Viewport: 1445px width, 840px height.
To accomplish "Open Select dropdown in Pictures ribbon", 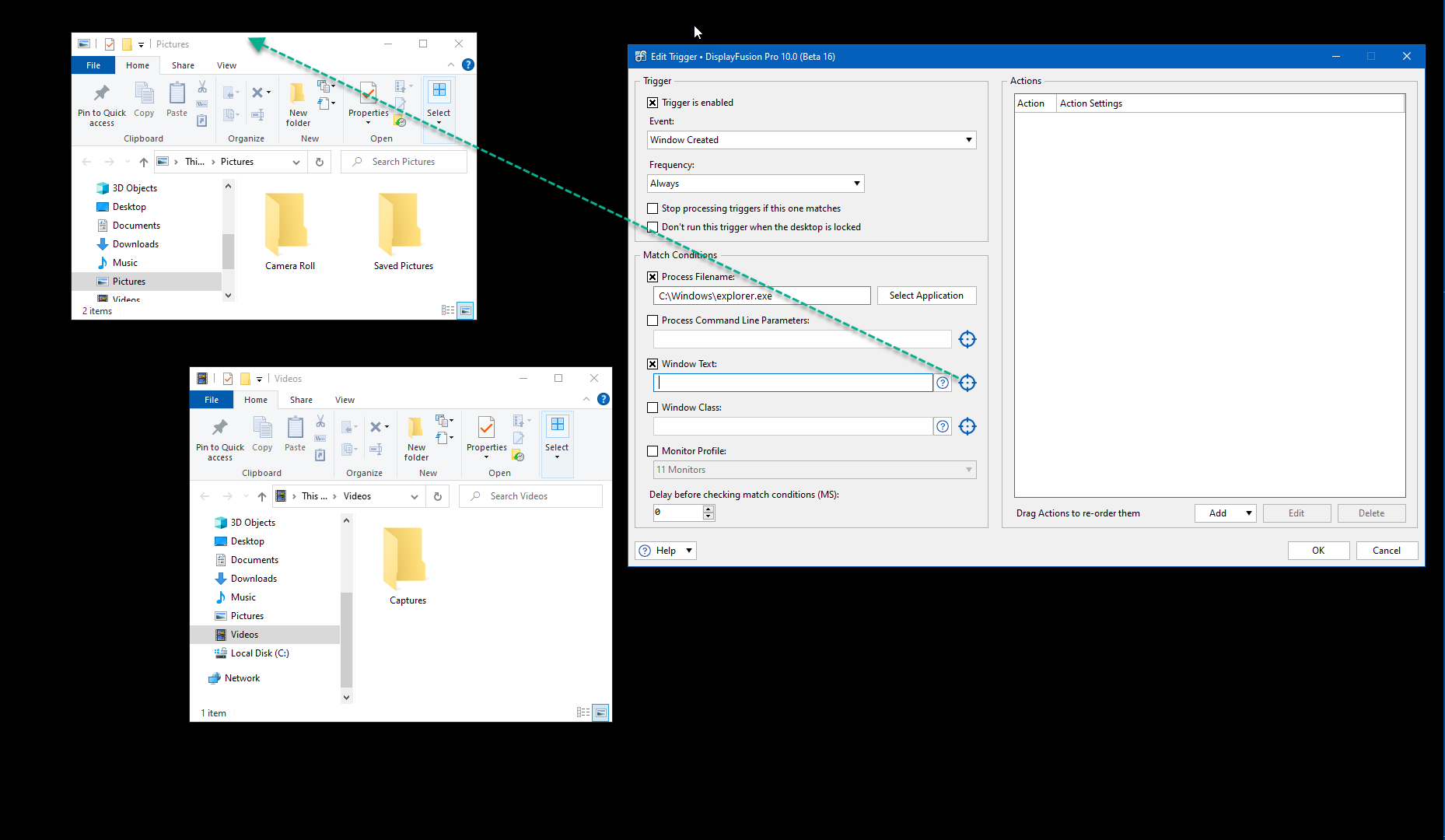I will [x=439, y=104].
